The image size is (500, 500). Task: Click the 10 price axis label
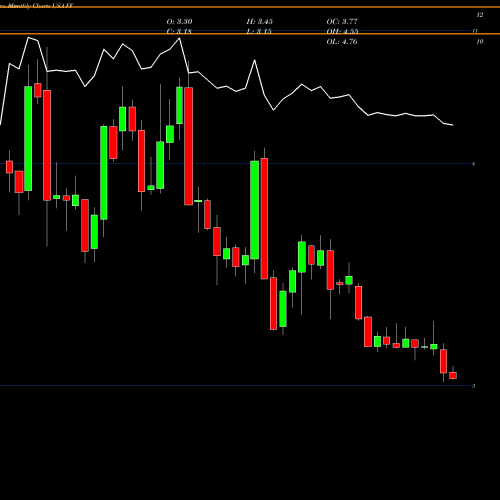(480, 42)
